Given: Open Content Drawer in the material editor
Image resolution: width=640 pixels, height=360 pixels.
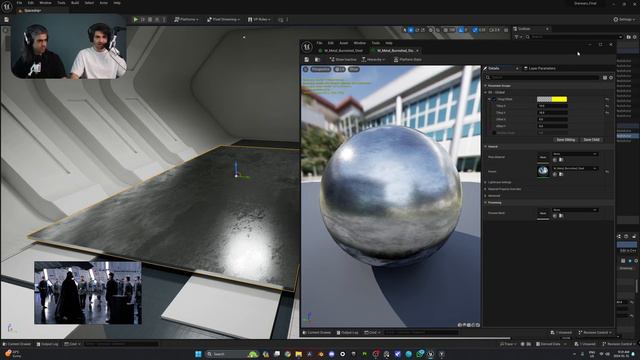Looking at the screenshot, I should pos(317,333).
